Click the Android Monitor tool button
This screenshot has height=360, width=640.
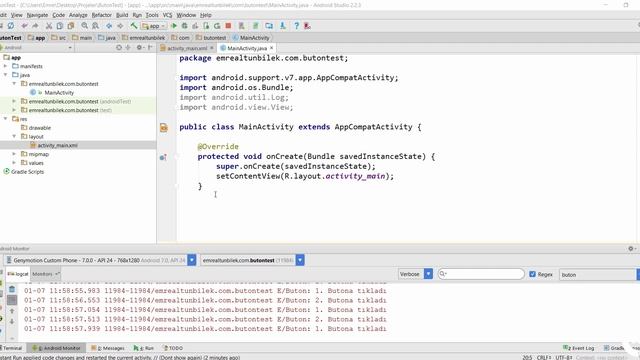[x=56, y=348]
